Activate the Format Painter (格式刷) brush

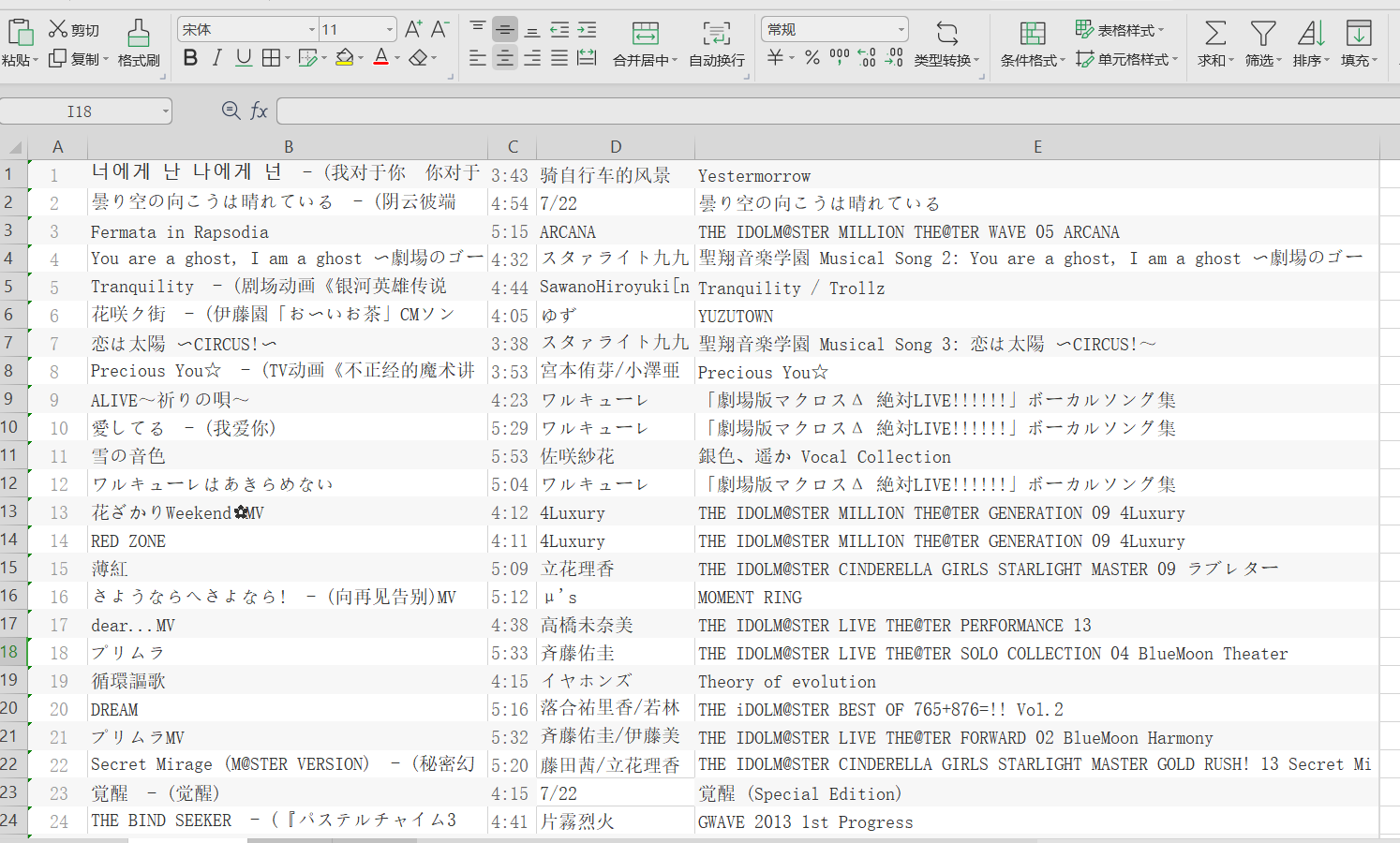click(x=139, y=33)
